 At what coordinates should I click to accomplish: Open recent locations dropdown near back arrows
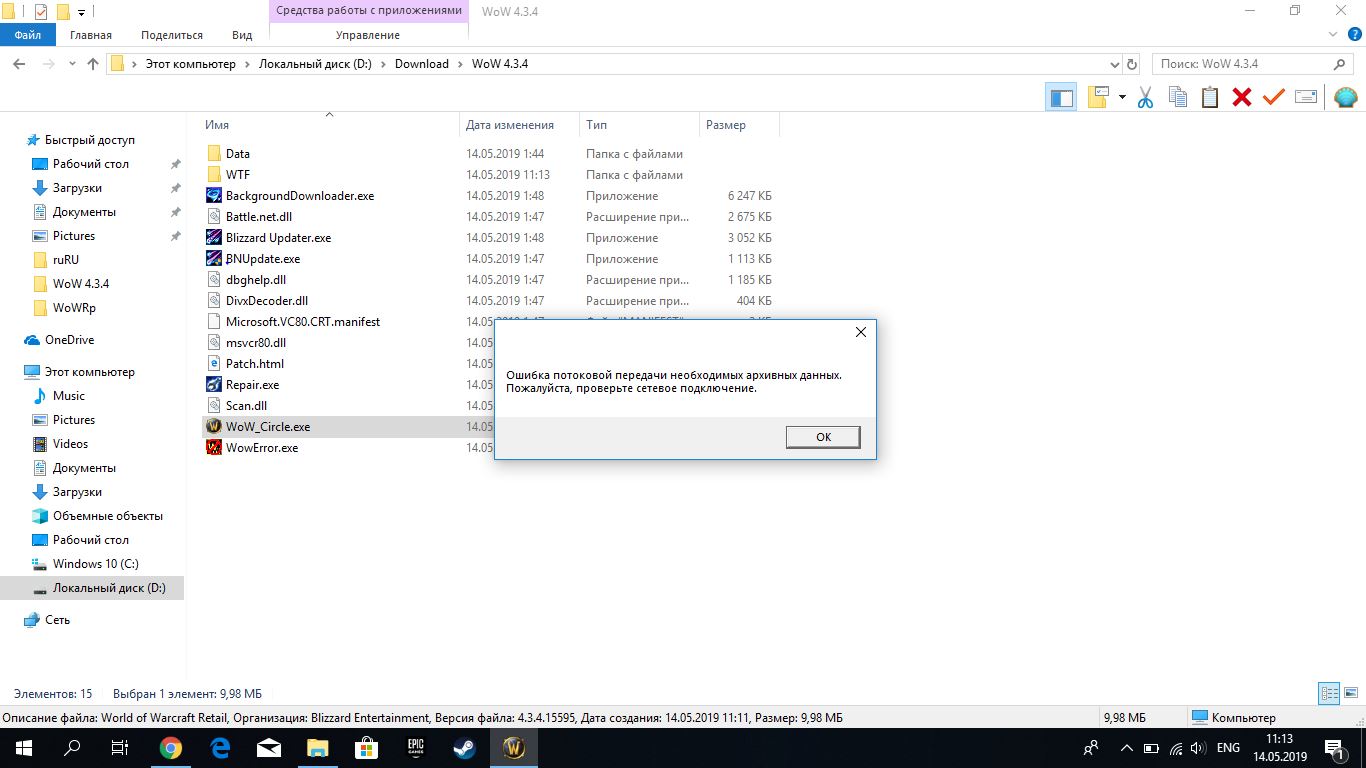coord(70,64)
